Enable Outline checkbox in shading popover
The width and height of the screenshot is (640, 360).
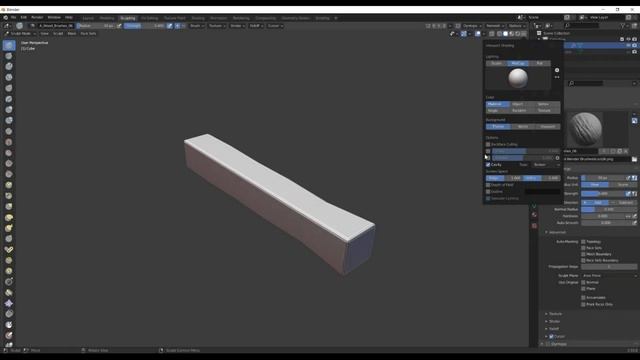coord(488,191)
